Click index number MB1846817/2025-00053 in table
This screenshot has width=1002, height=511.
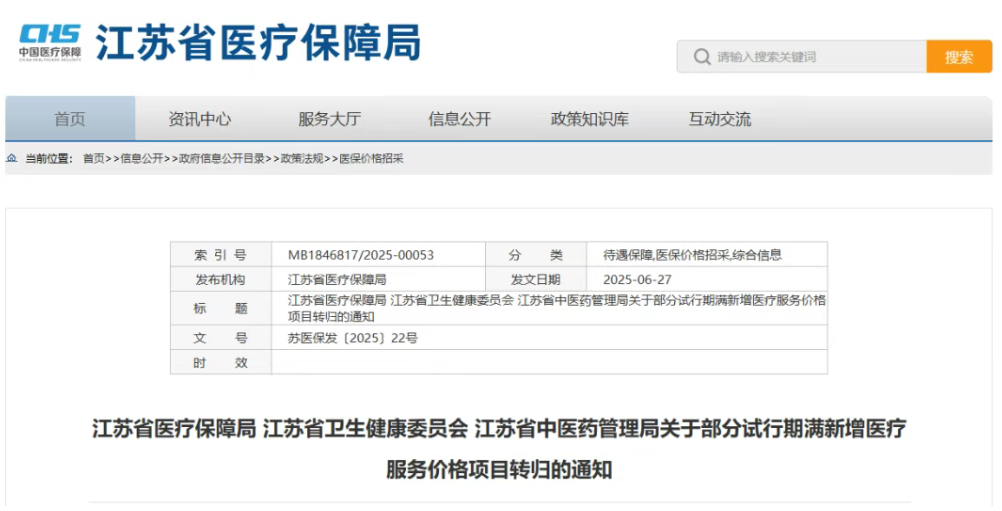click(x=361, y=255)
